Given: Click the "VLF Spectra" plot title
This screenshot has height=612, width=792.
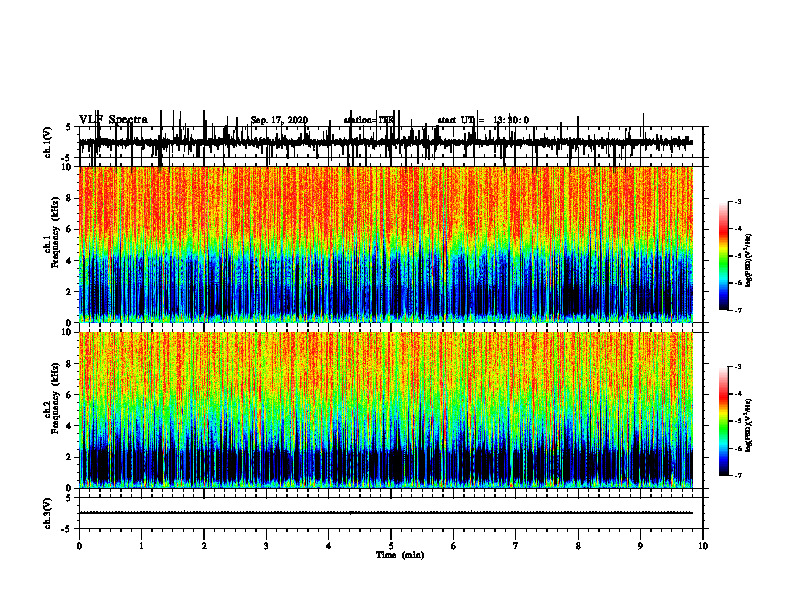Looking at the screenshot, I should coord(113,120).
